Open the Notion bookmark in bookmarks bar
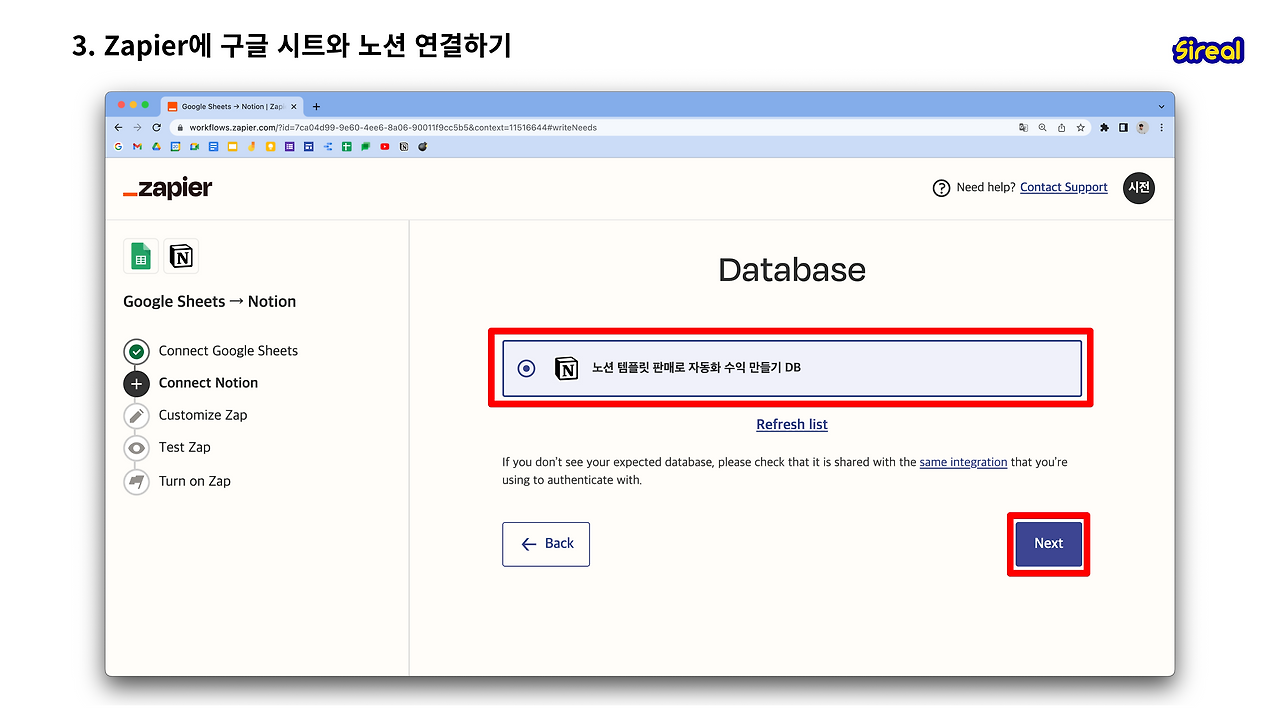This screenshot has height=720, width=1280. coord(404,147)
